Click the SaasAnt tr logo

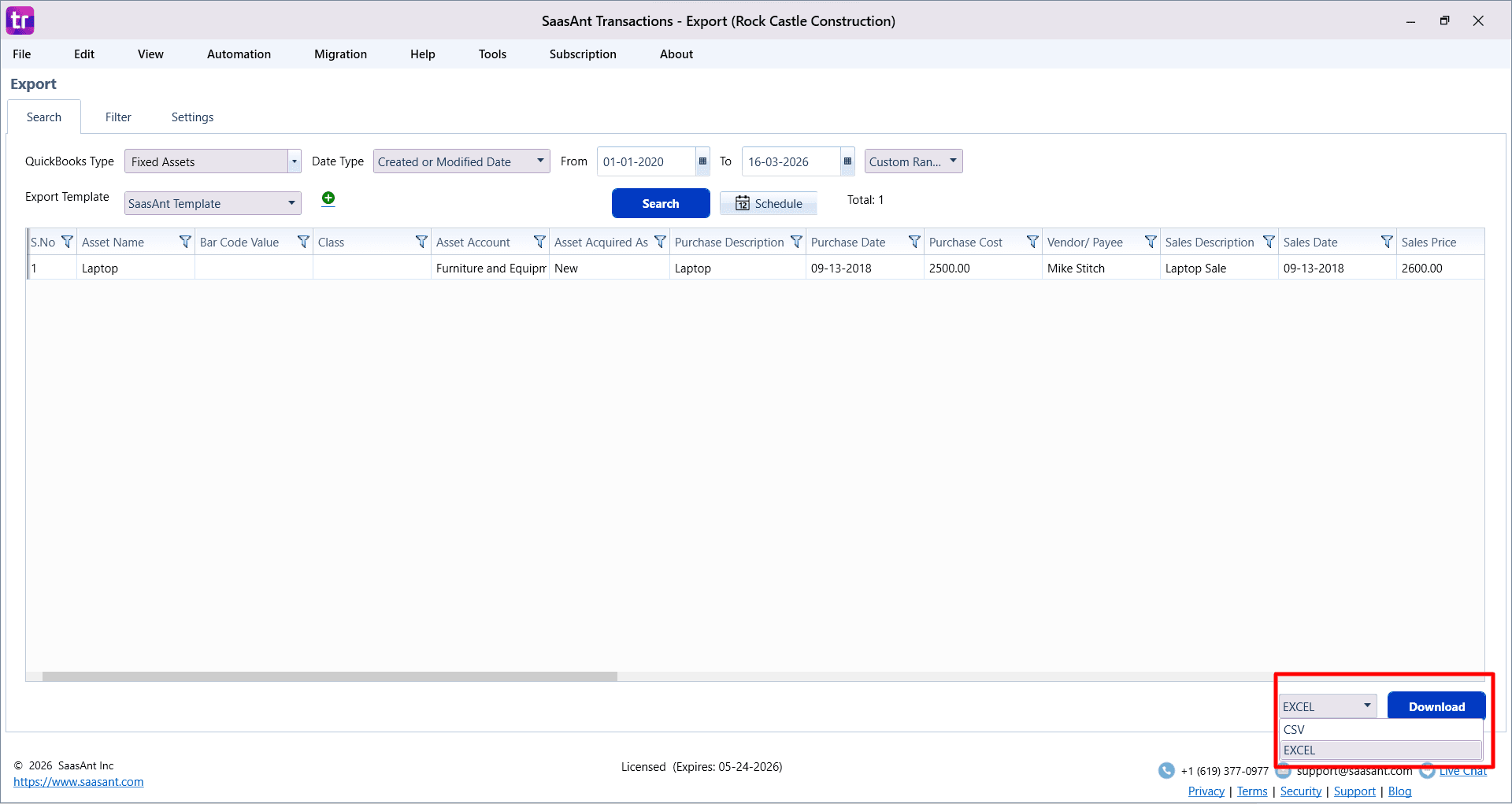pos(20,20)
